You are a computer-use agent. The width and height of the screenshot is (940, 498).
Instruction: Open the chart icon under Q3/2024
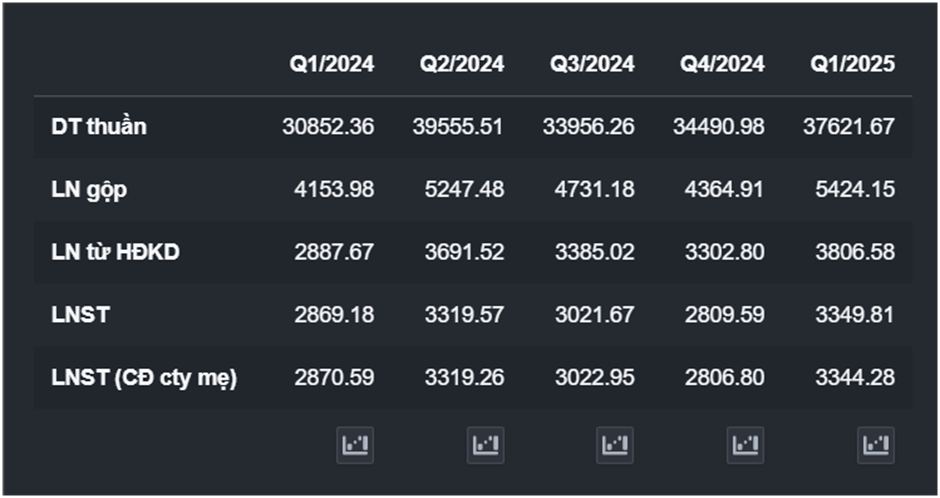[x=615, y=445]
